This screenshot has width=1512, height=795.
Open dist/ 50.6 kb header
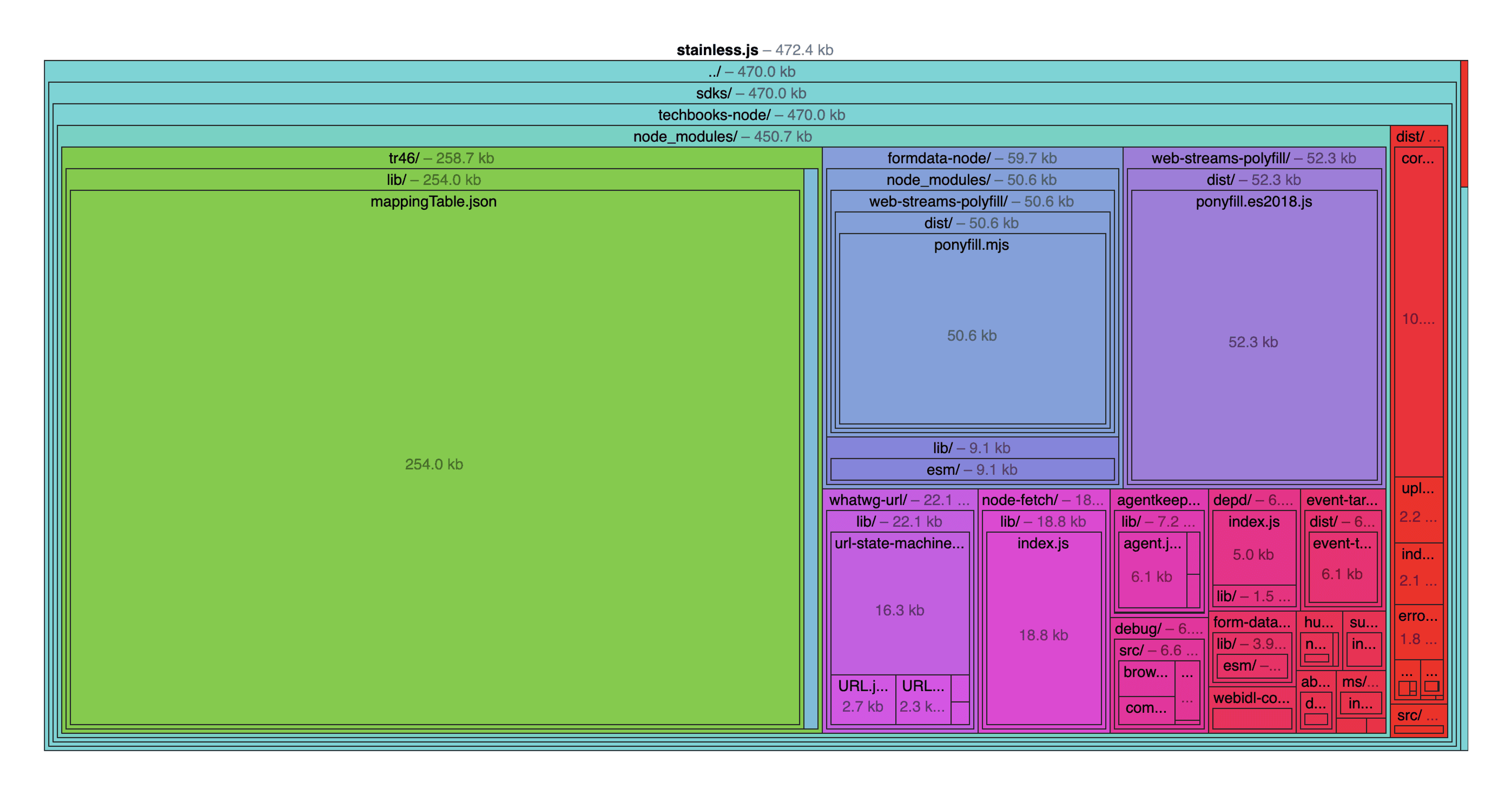point(972,223)
